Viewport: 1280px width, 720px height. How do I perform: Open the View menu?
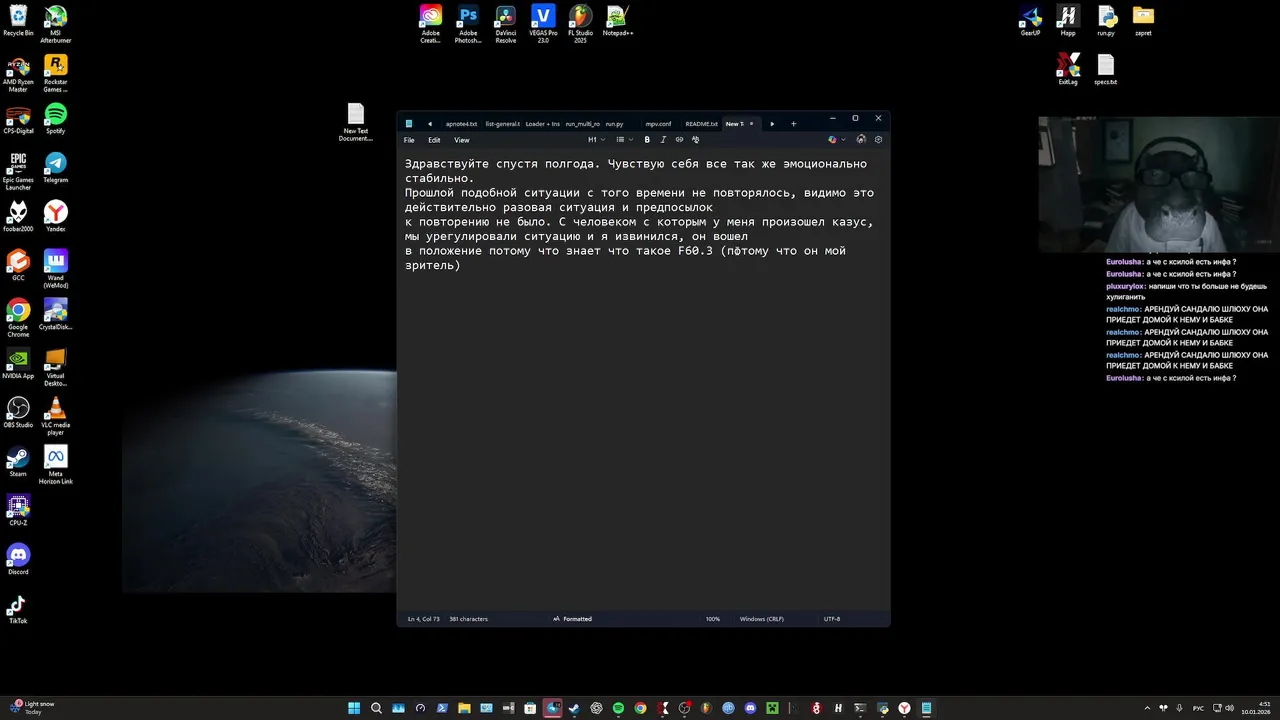tap(461, 140)
